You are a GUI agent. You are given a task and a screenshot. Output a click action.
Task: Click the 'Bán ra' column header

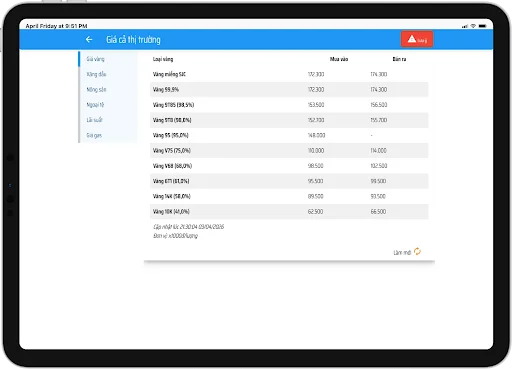click(399, 59)
